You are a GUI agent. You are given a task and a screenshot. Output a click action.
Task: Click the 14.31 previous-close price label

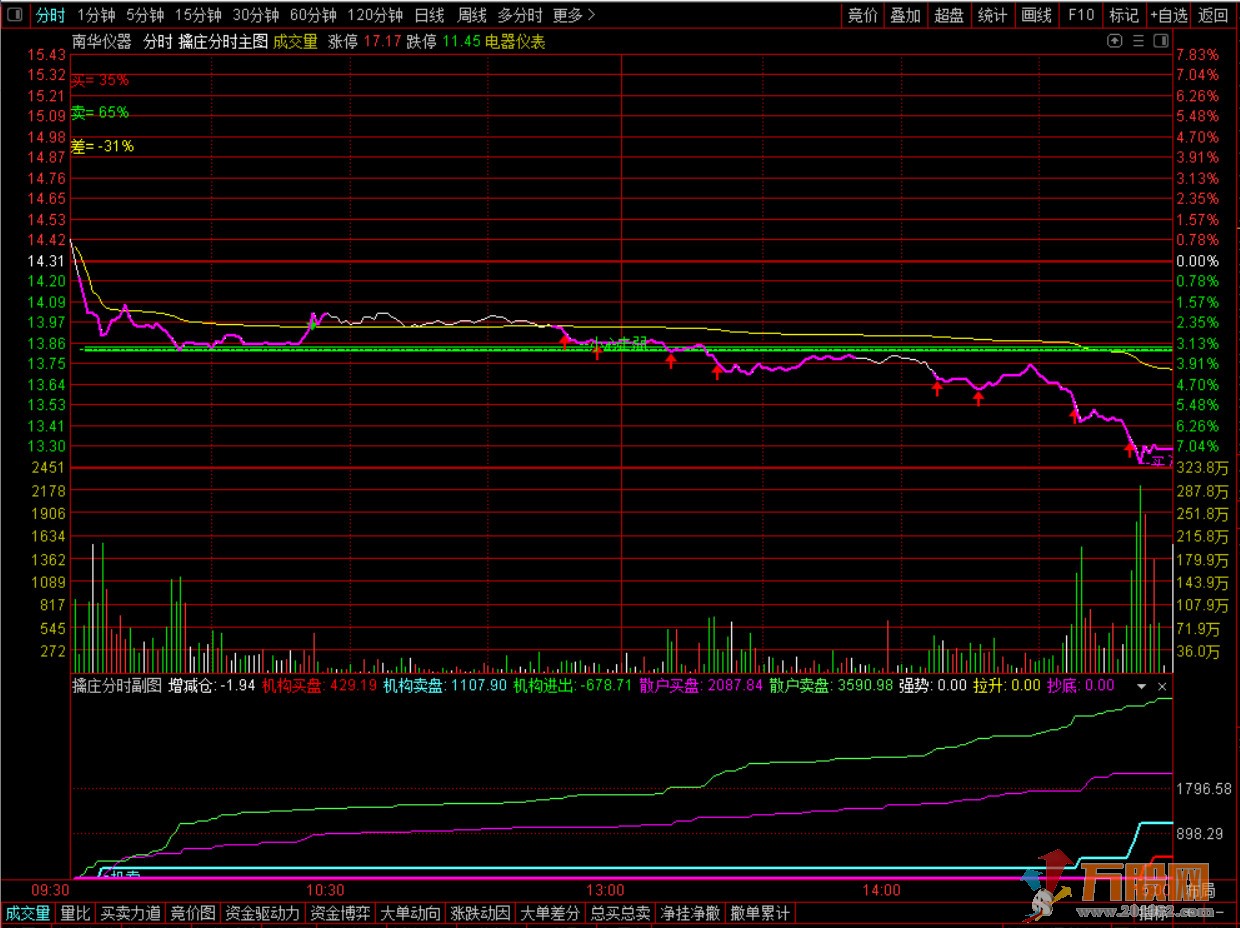point(47,261)
